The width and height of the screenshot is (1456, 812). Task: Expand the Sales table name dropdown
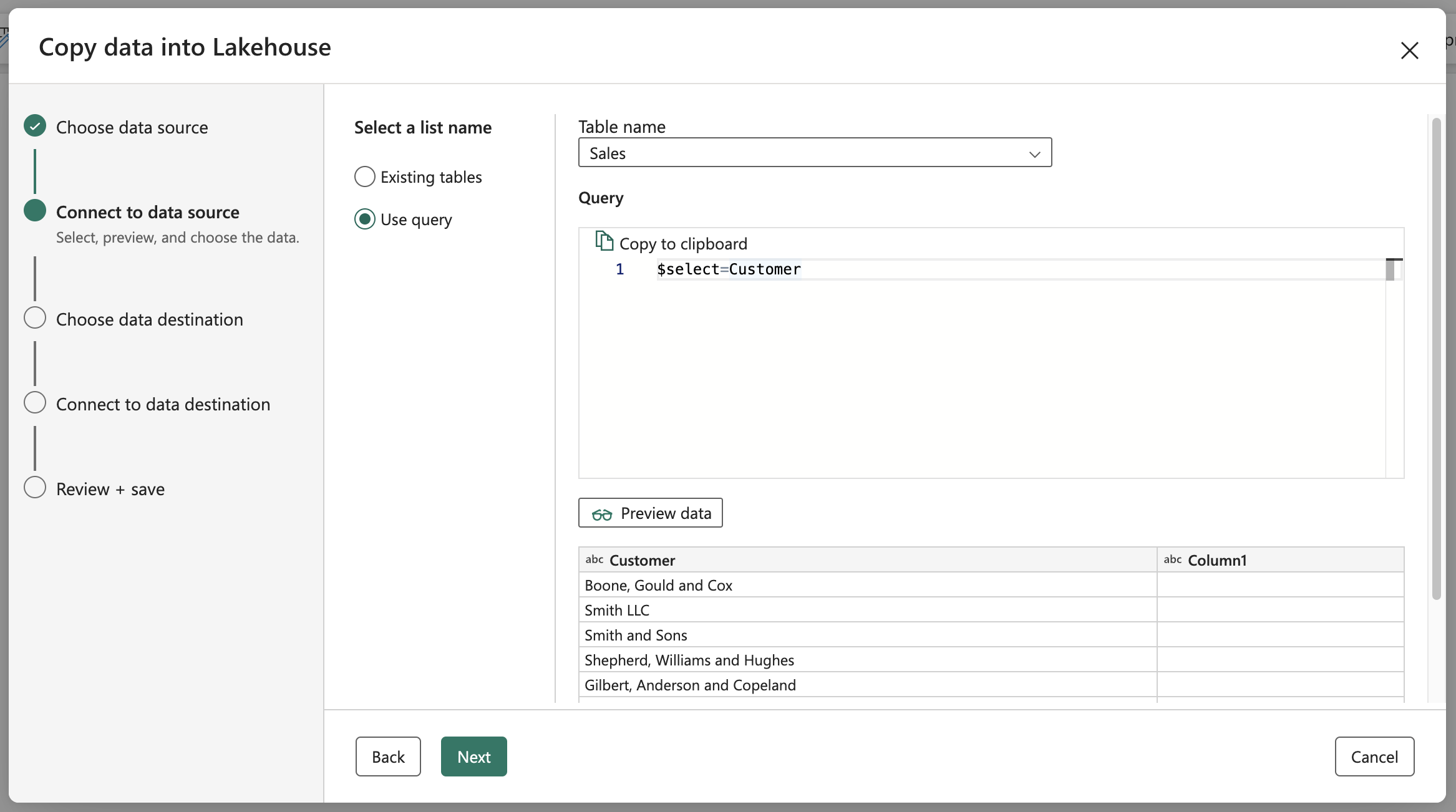pyautogui.click(x=1034, y=152)
